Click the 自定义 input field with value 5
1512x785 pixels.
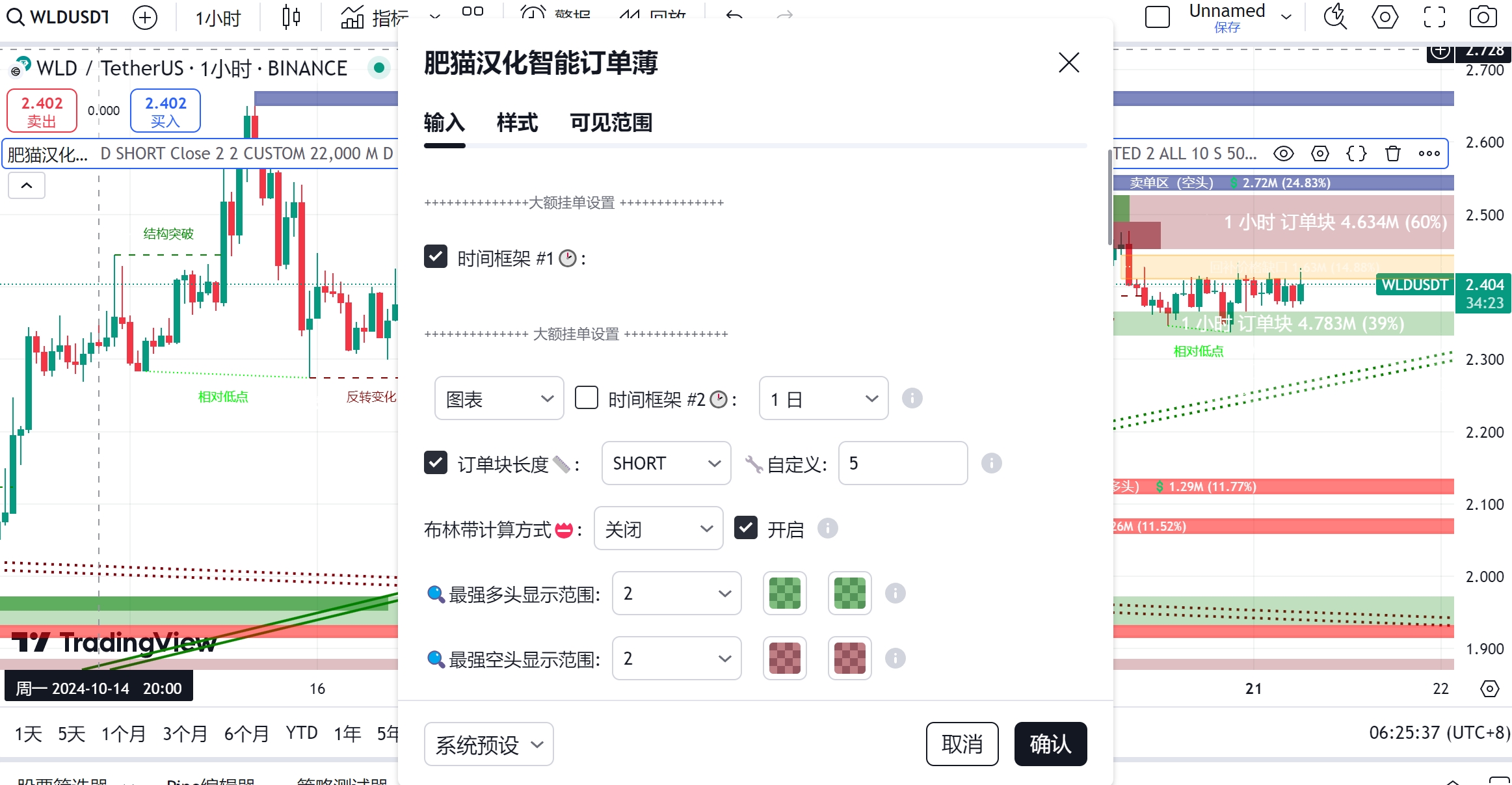tap(903, 463)
